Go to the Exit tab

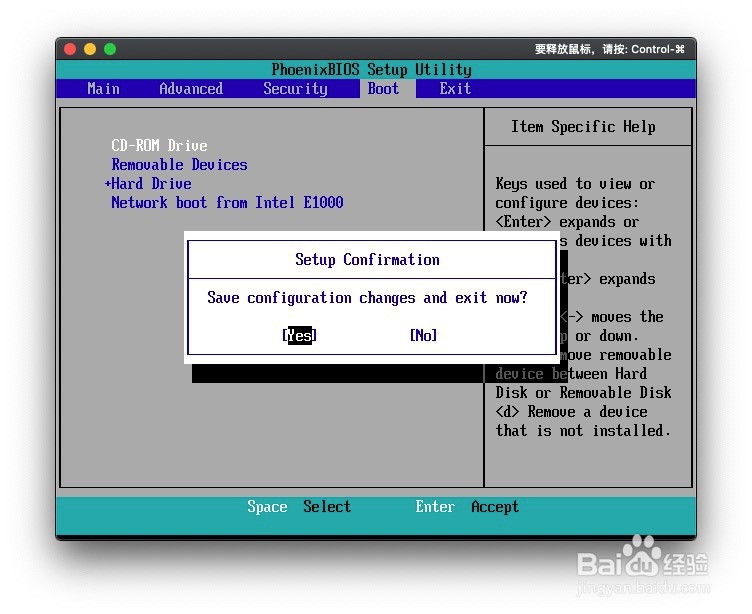(455, 89)
